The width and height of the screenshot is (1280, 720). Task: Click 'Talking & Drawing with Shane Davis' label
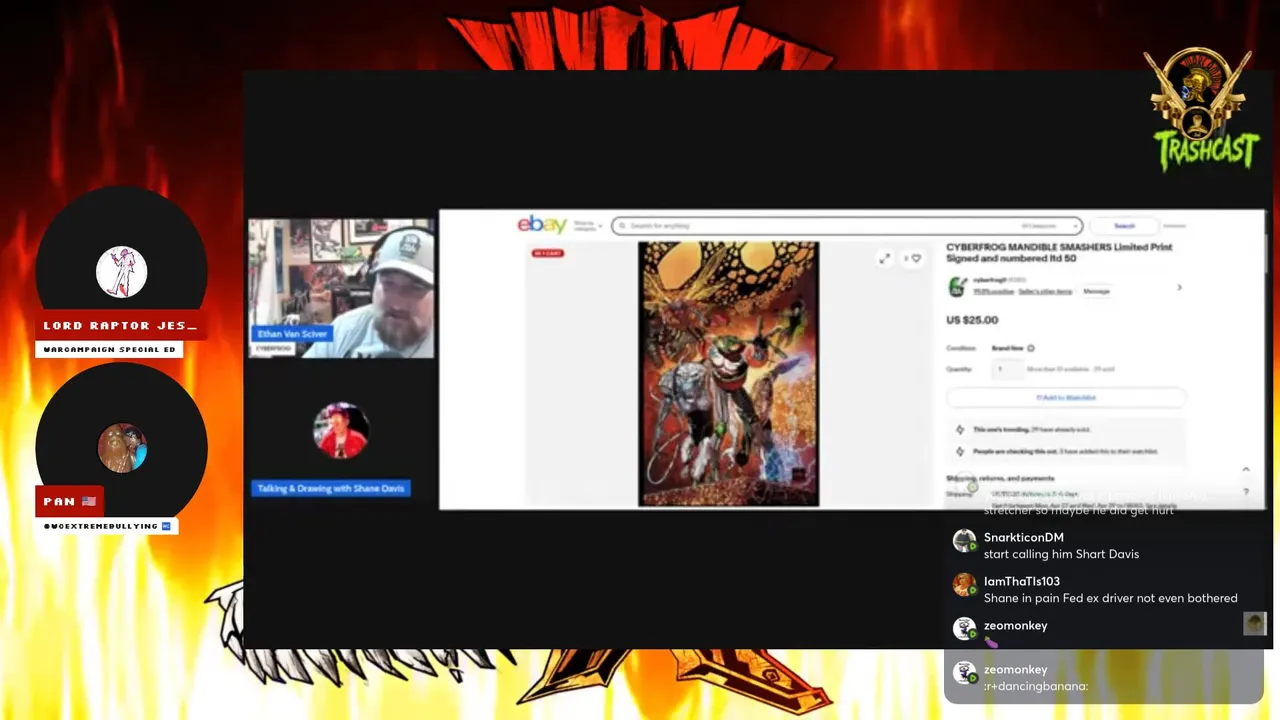coord(331,488)
